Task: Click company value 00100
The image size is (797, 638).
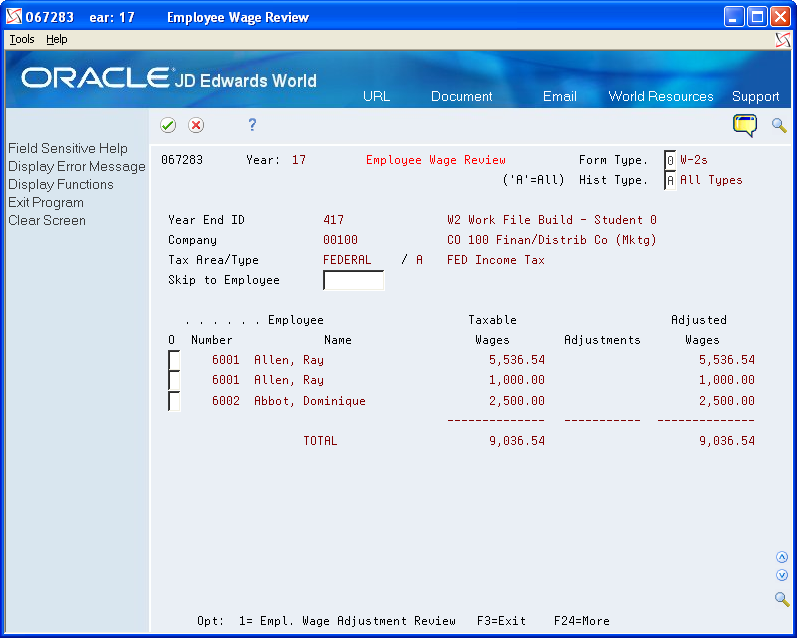Action: pyautogui.click(x=341, y=239)
